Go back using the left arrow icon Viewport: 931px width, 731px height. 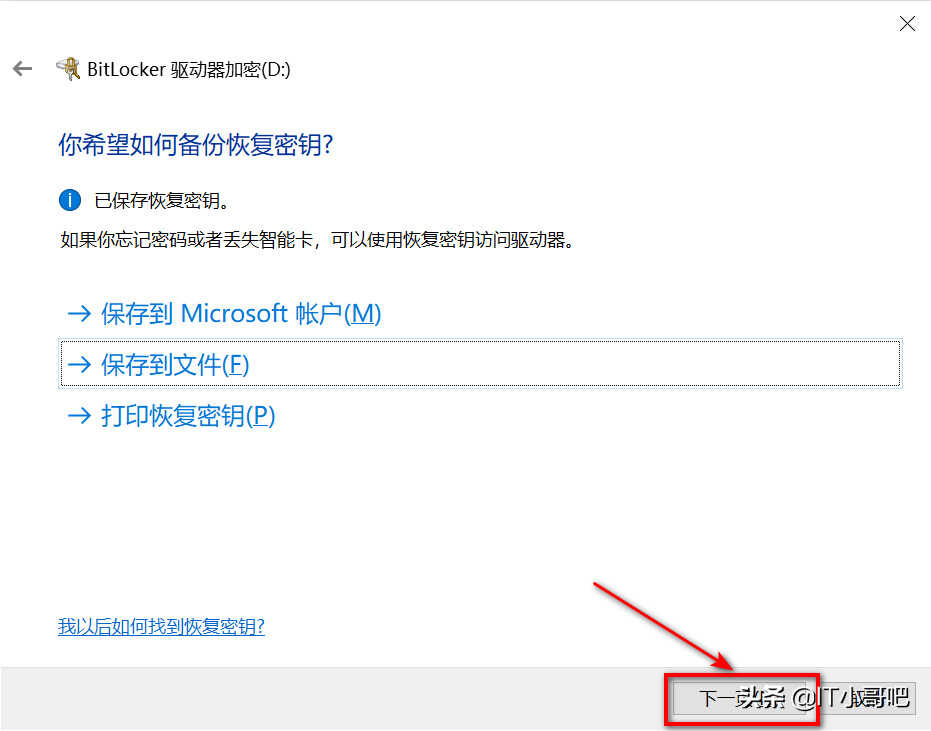pos(23,69)
